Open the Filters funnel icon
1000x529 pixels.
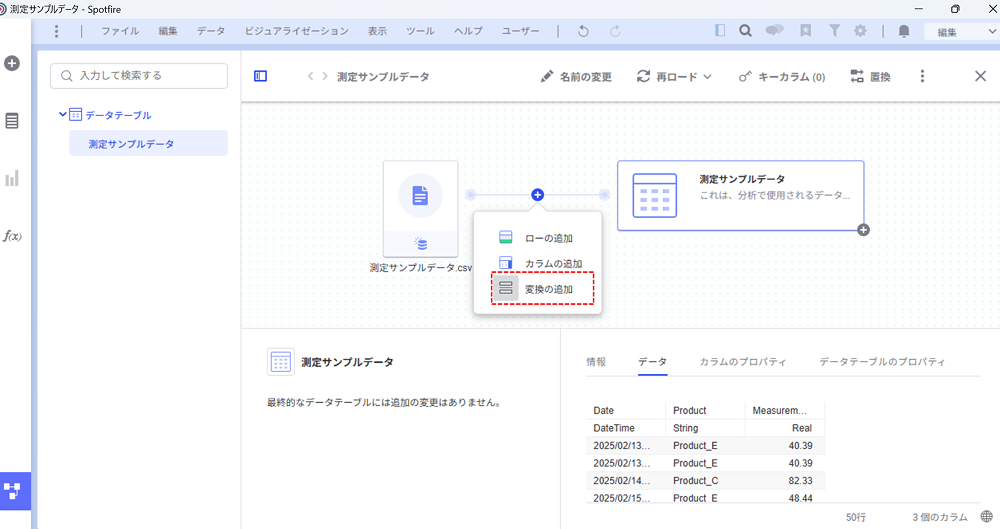click(x=834, y=30)
